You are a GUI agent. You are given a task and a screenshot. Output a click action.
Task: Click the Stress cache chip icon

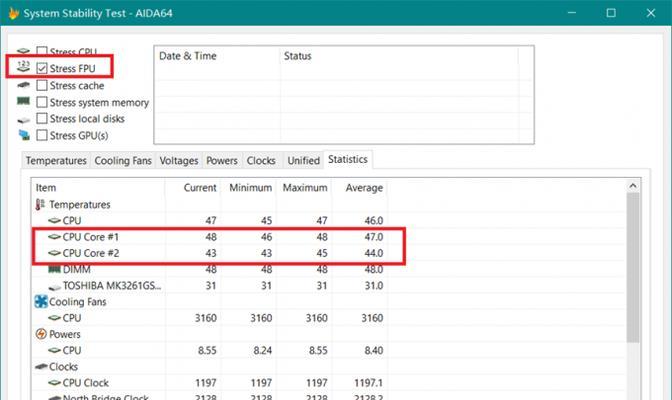23,85
